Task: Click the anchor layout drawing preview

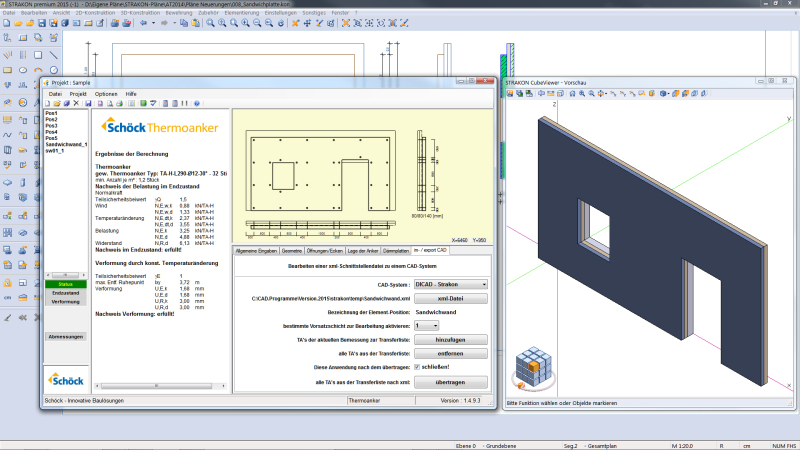Action: click(x=363, y=176)
